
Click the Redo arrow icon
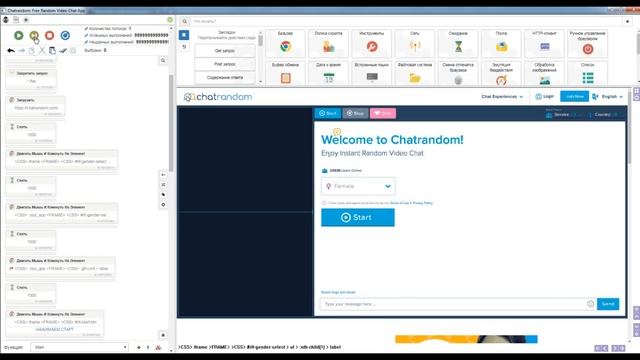coord(22,51)
